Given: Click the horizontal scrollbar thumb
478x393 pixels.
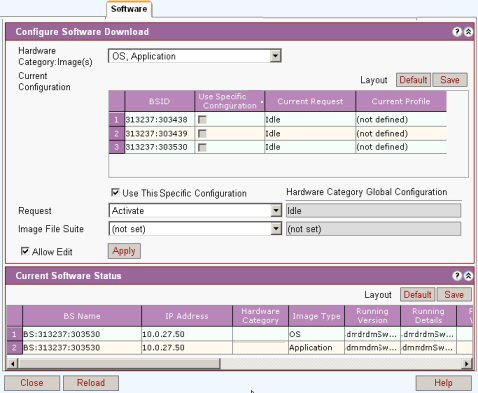Looking at the screenshot, I should tap(119, 363).
